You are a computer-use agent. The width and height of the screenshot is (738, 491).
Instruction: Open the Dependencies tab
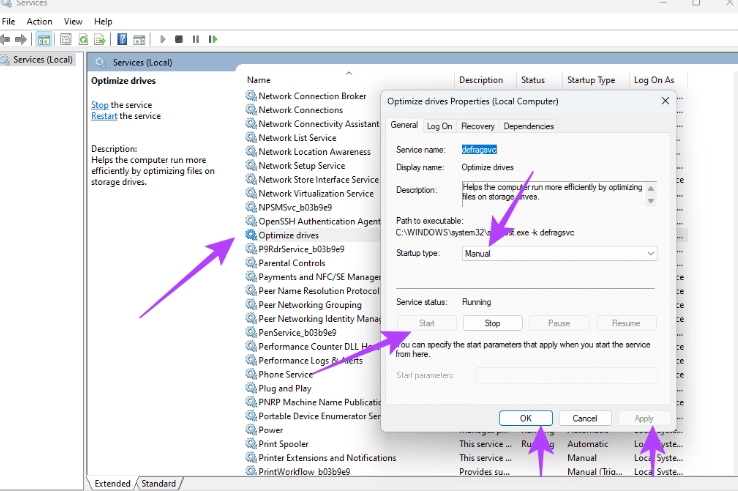528,126
